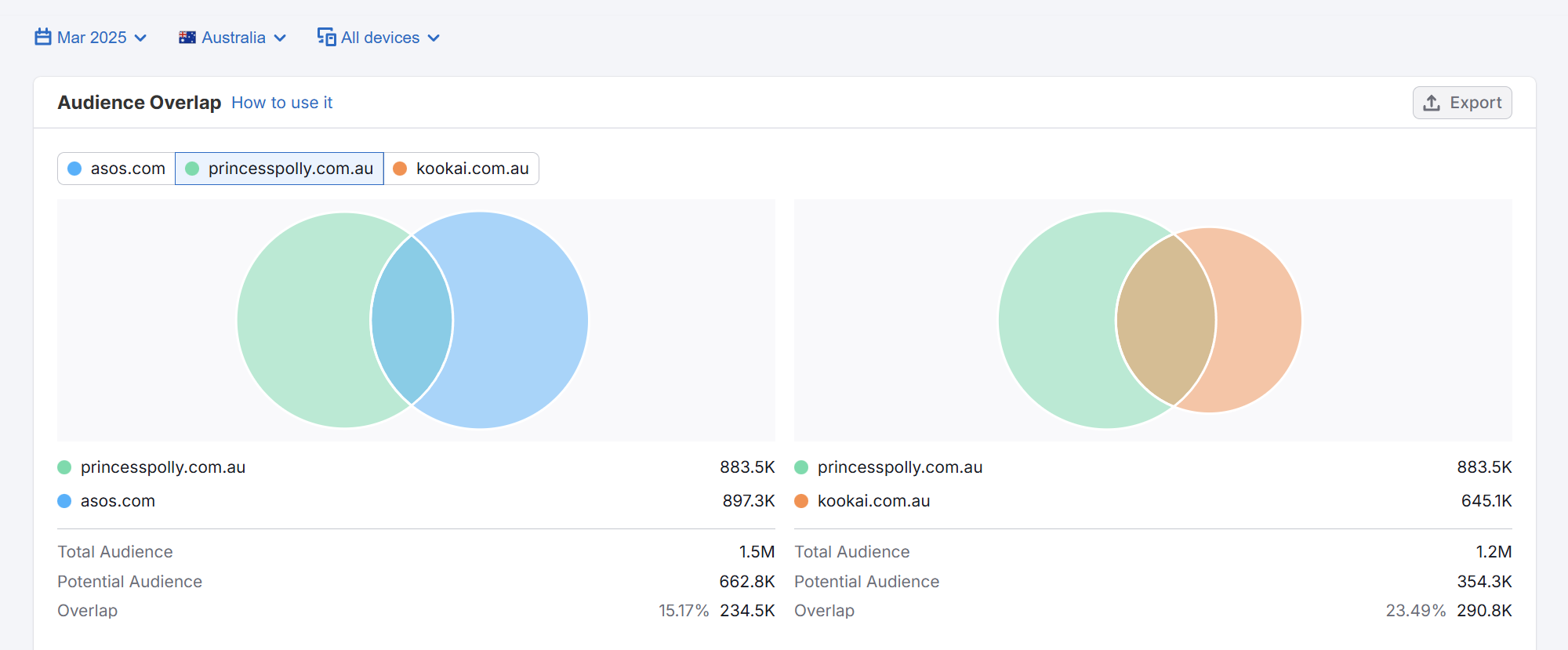Click the calendar icon beside Mar 2025
Image resolution: width=1568 pixels, height=650 pixels.
click(43, 37)
